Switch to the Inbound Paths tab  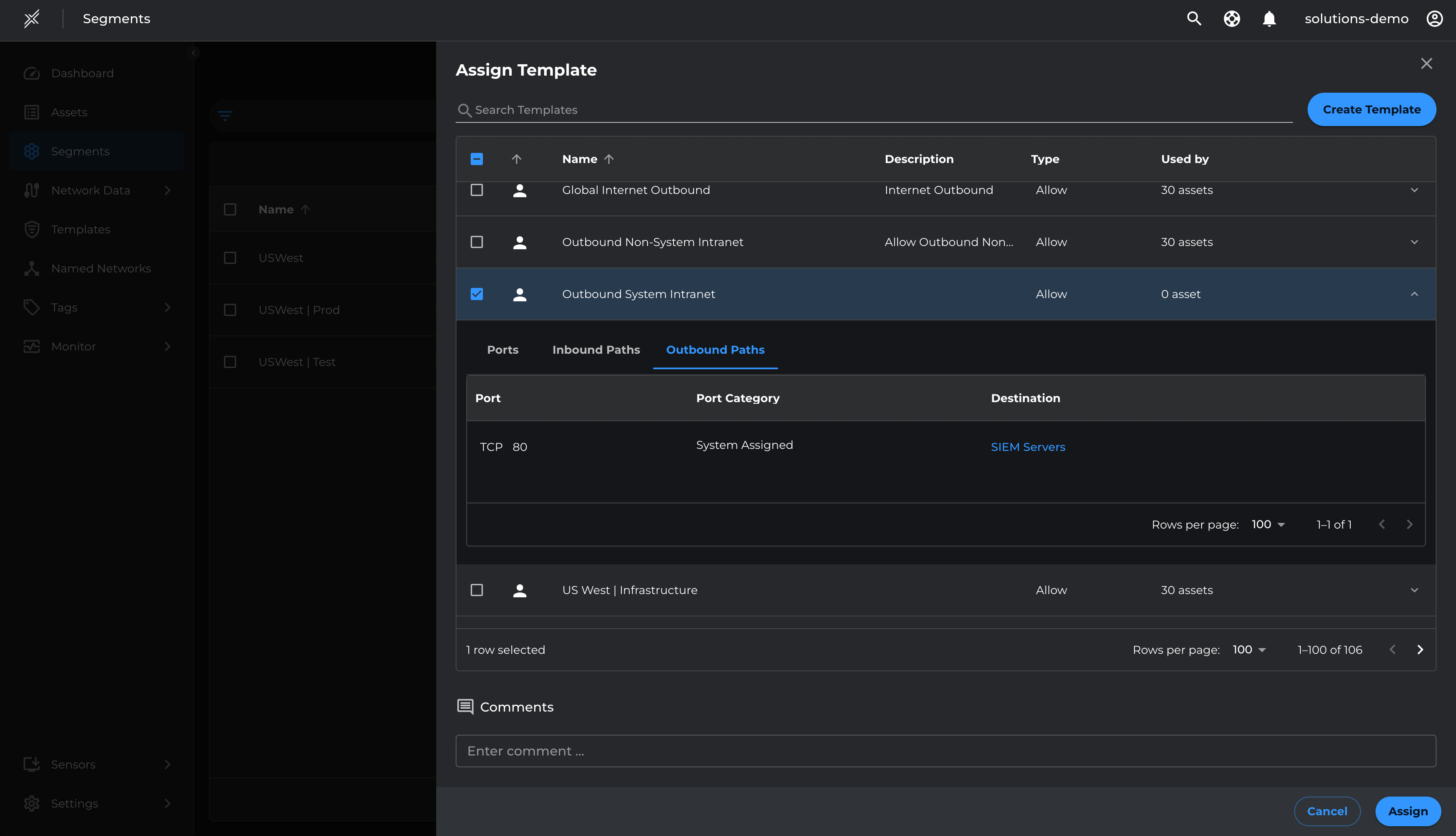tap(596, 350)
